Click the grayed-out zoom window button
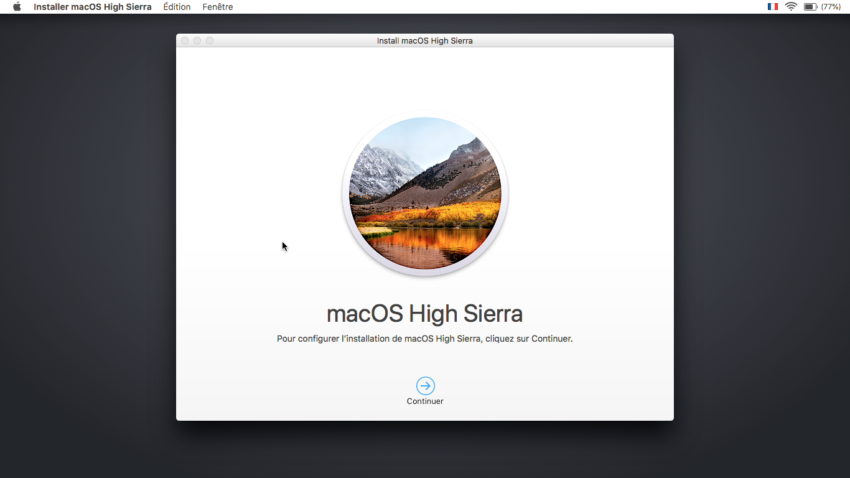Viewport: 850px width, 478px height. 210,41
